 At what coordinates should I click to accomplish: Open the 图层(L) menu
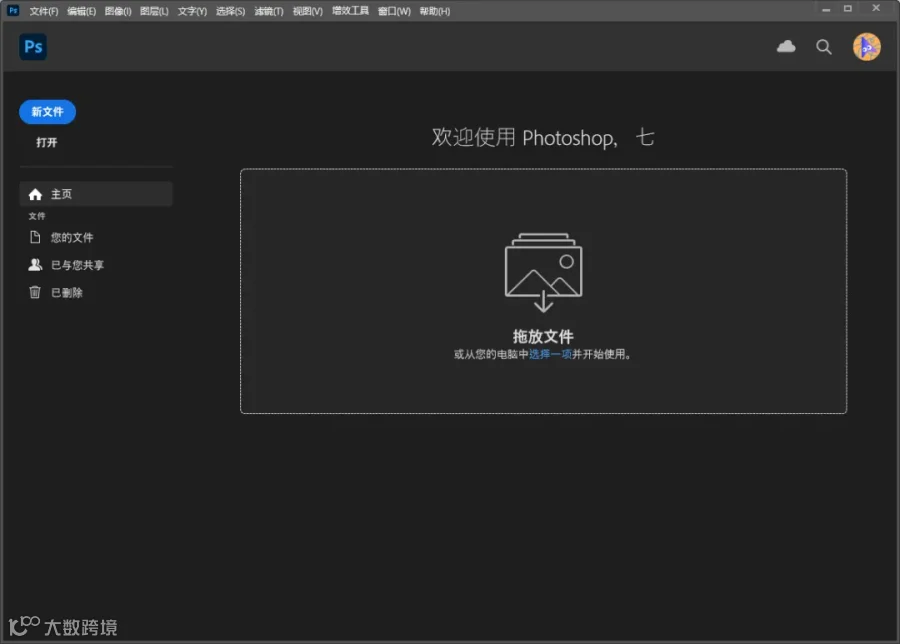coord(154,11)
